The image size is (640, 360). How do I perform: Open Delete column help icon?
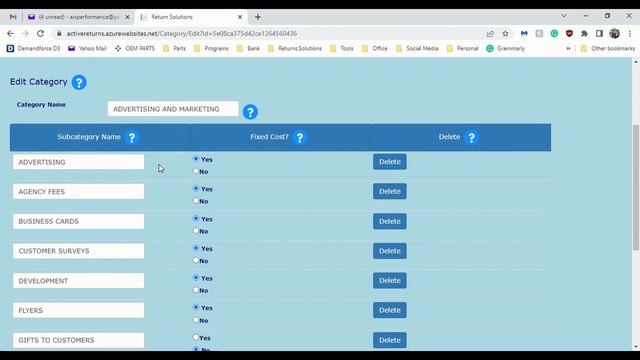point(471,137)
